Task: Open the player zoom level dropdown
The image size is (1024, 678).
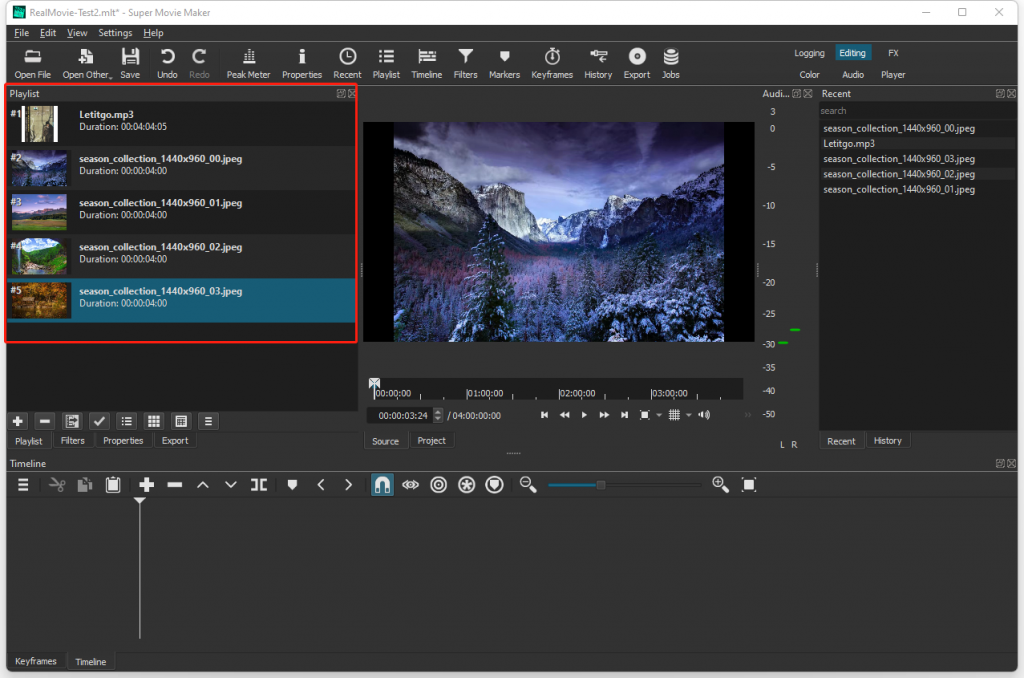Action: [659, 415]
